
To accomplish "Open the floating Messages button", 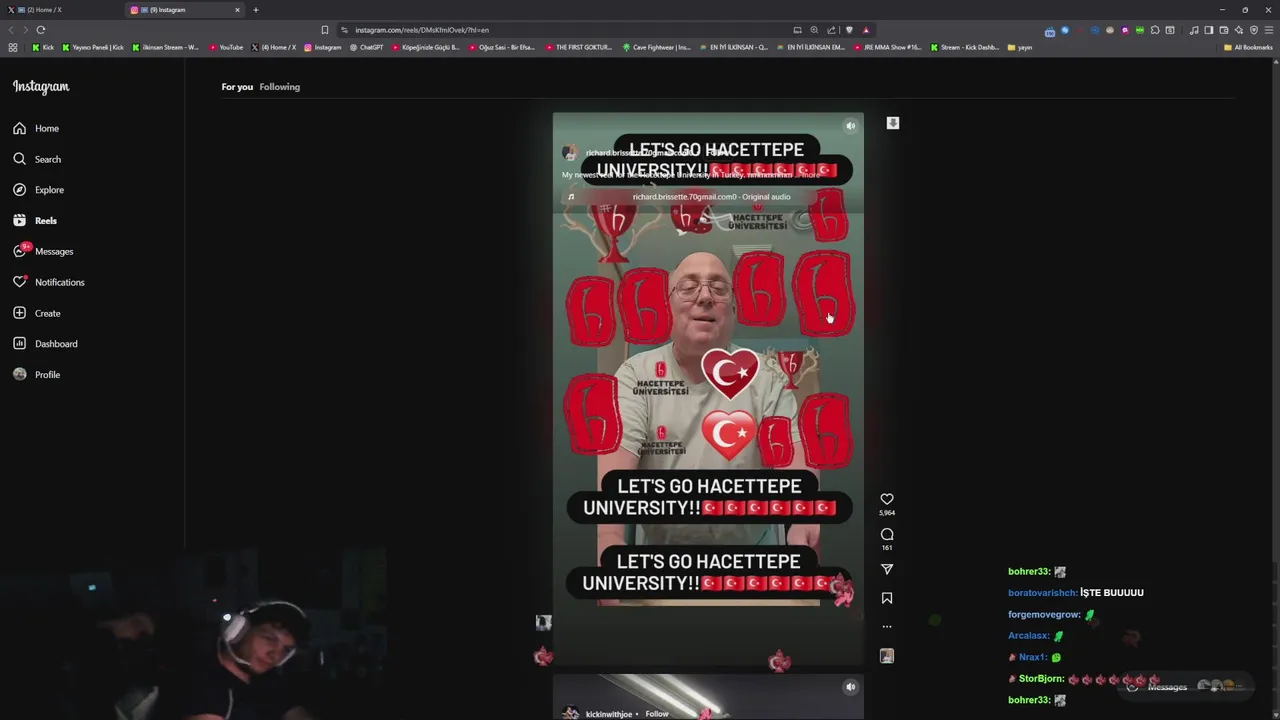I will click(1187, 687).
